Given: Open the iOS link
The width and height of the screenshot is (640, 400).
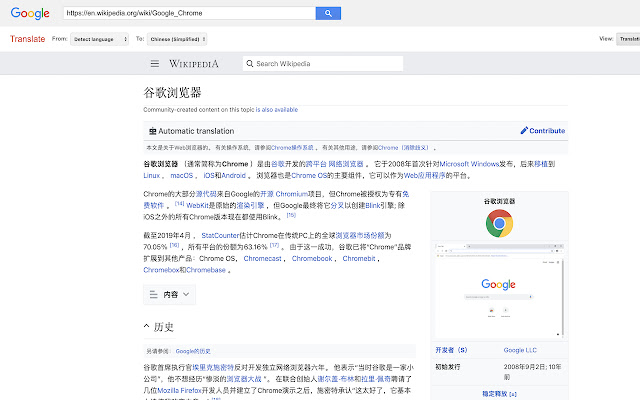Looking at the screenshot, I should [209, 175].
